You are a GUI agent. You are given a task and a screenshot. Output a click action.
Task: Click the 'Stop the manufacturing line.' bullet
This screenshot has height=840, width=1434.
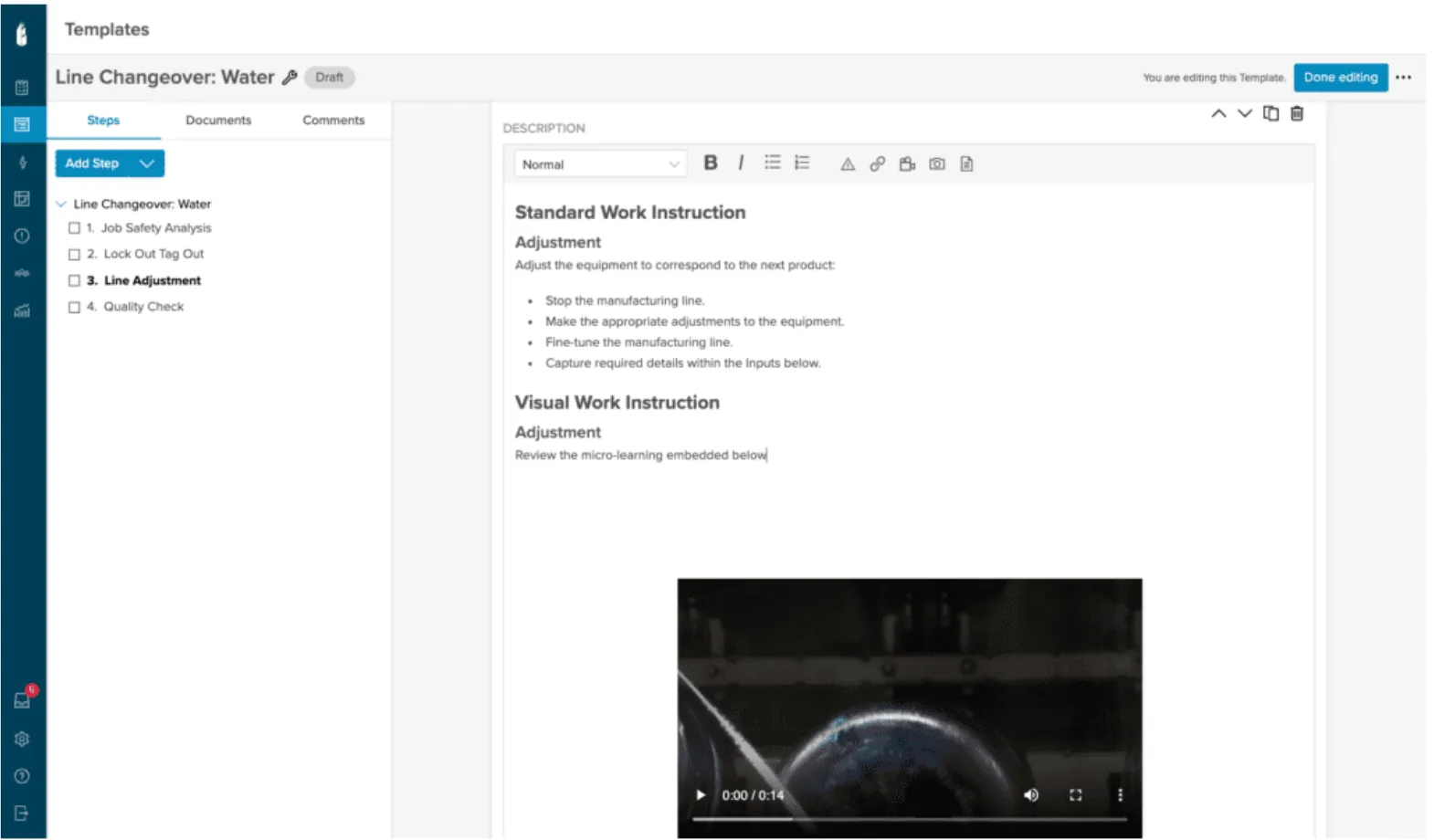pyautogui.click(x=626, y=300)
